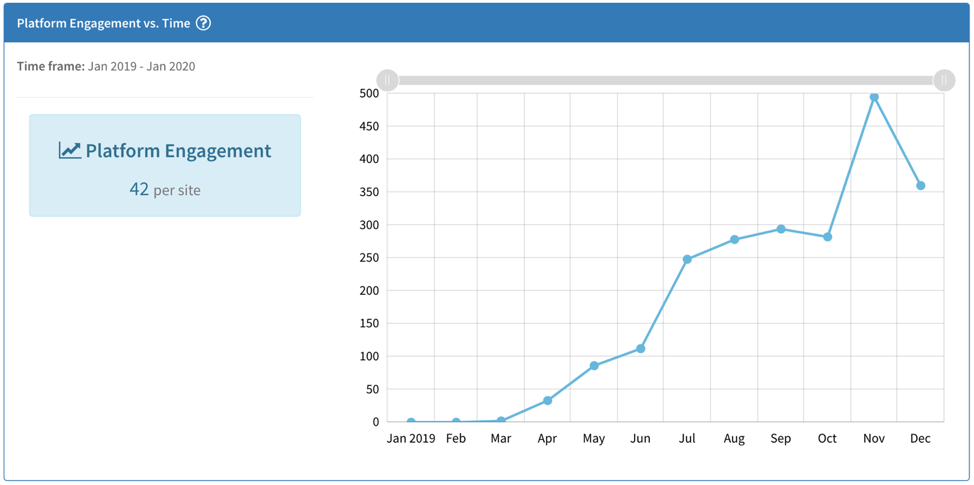The width and height of the screenshot is (974, 485).
Task: Click the 'Platform Engagement vs. Time' panel title
Action: 103,23
